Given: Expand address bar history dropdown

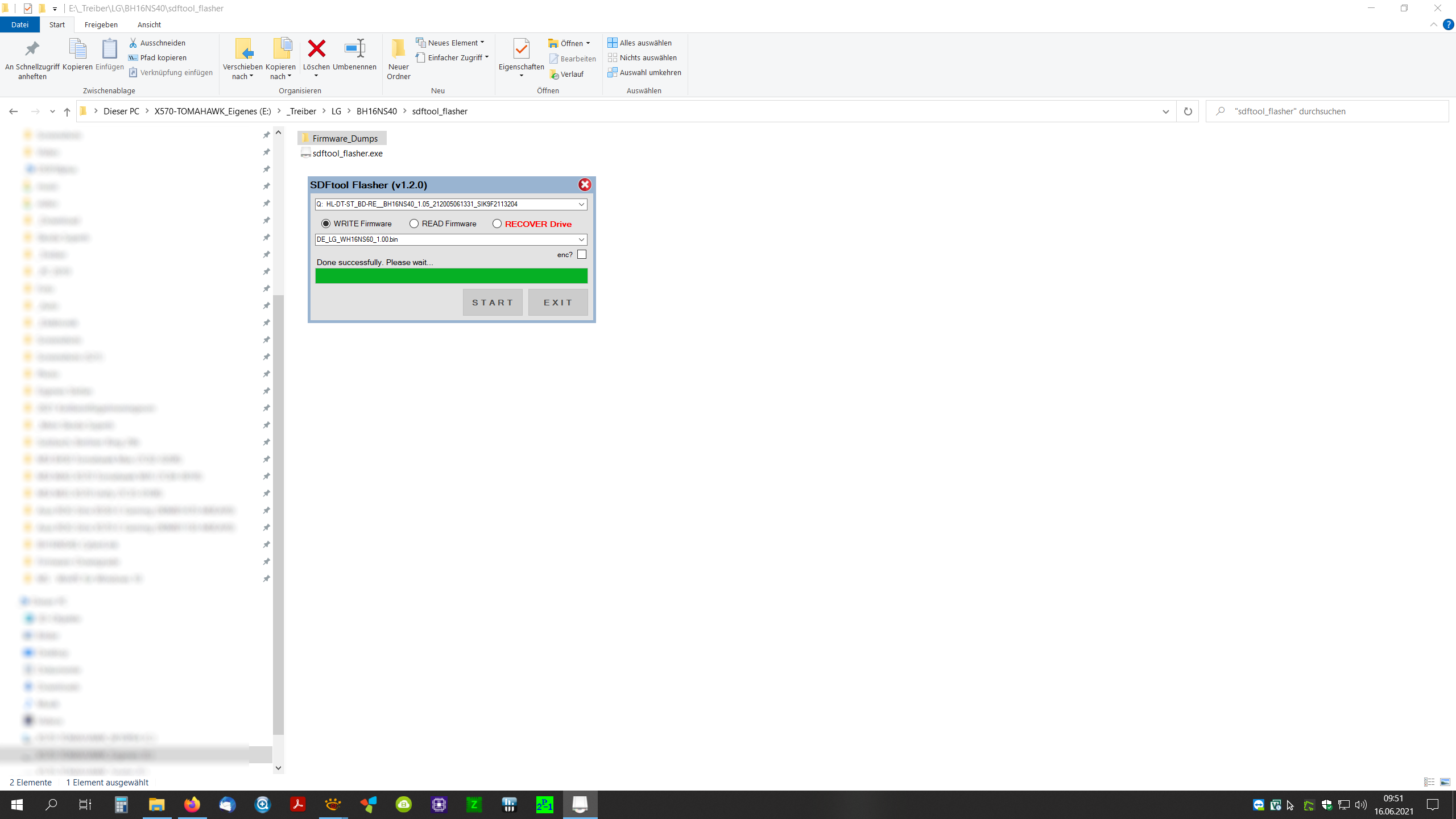Looking at the screenshot, I should tap(1165, 111).
